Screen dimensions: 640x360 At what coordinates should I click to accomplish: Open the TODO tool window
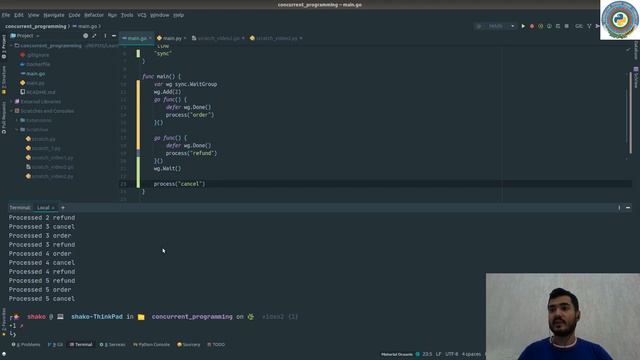[x=216, y=344]
